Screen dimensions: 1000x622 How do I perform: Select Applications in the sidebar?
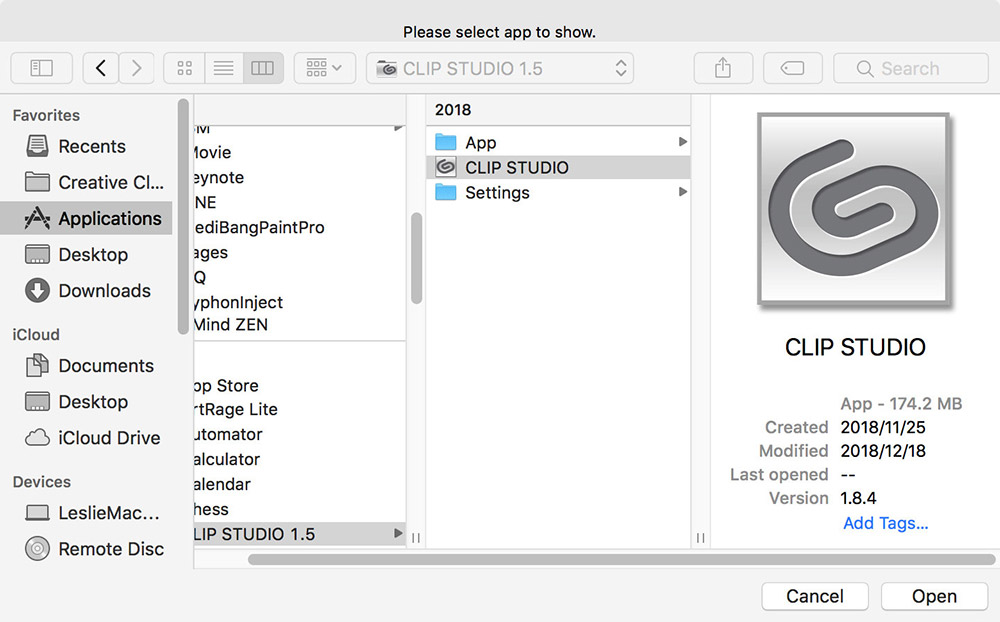pos(86,218)
